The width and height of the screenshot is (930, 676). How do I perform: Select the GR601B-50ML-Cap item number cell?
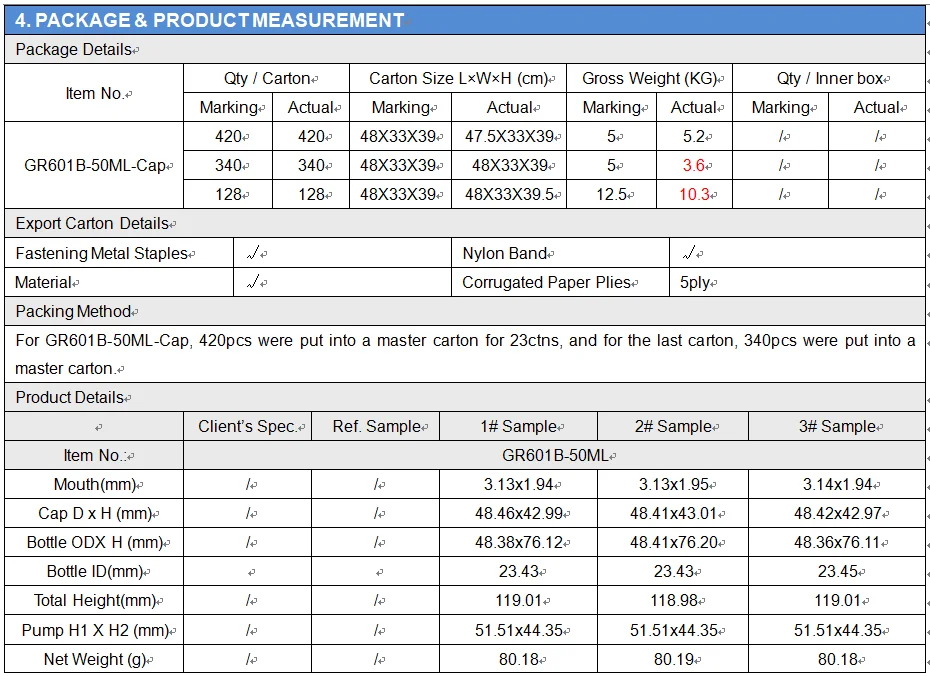(94, 166)
